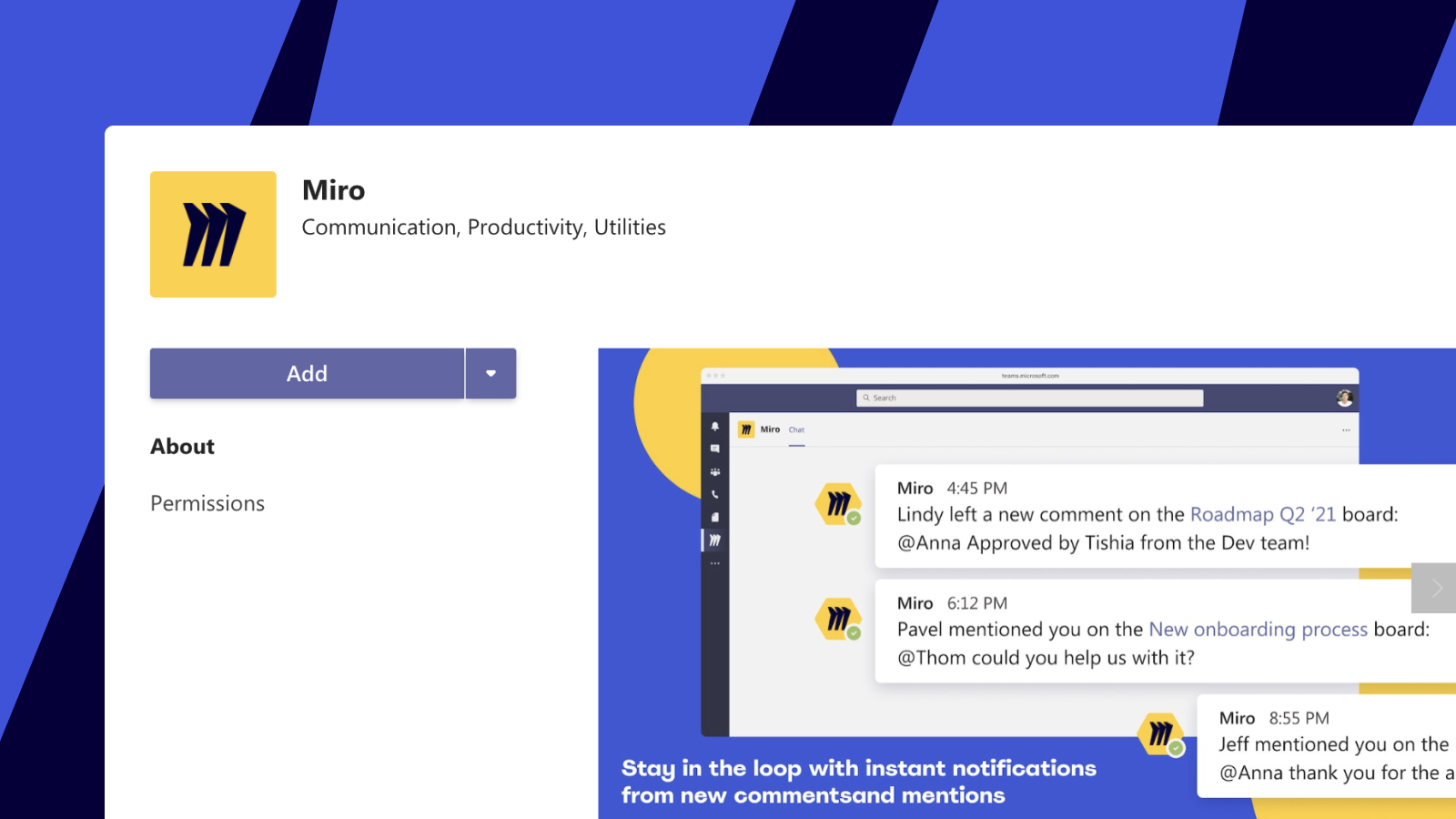The image size is (1456, 819).
Task: Open the Chat icon in Teams sidebar
Action: [x=715, y=449]
